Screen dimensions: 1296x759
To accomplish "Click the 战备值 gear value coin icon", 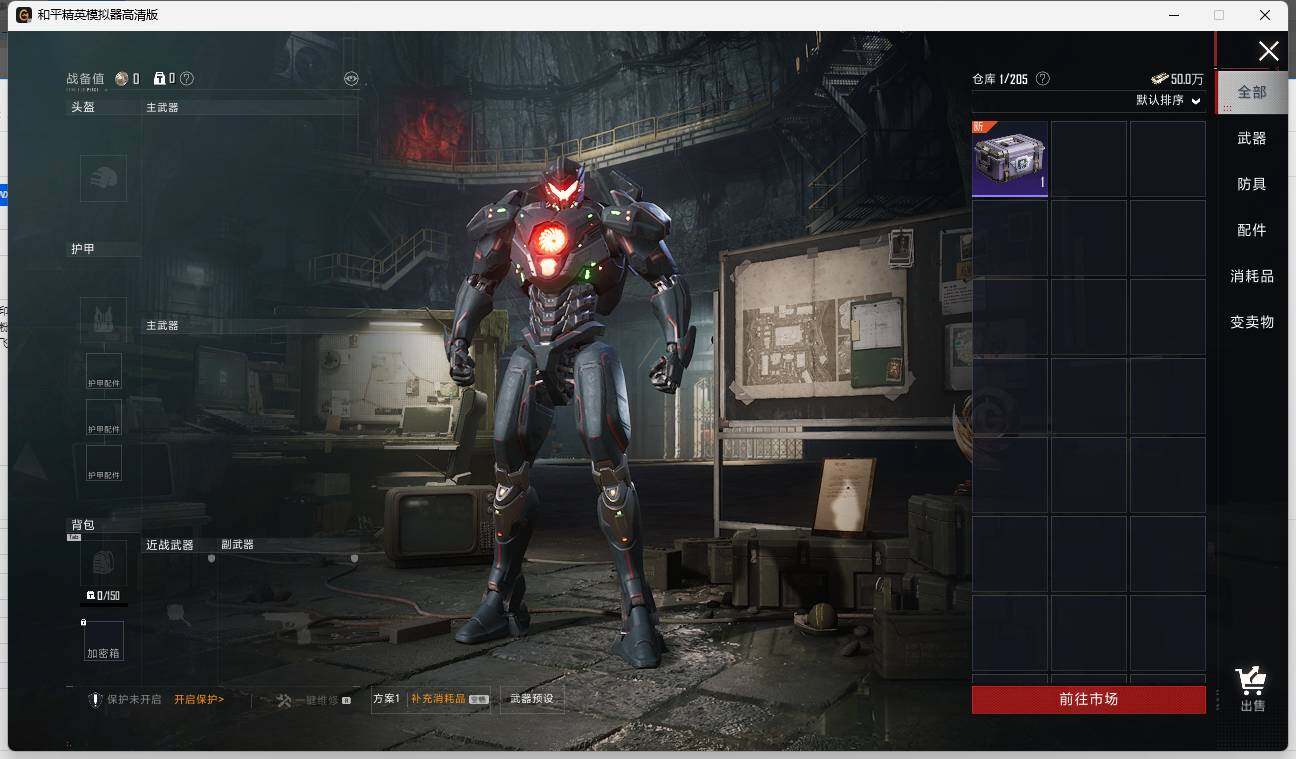I will [122, 79].
